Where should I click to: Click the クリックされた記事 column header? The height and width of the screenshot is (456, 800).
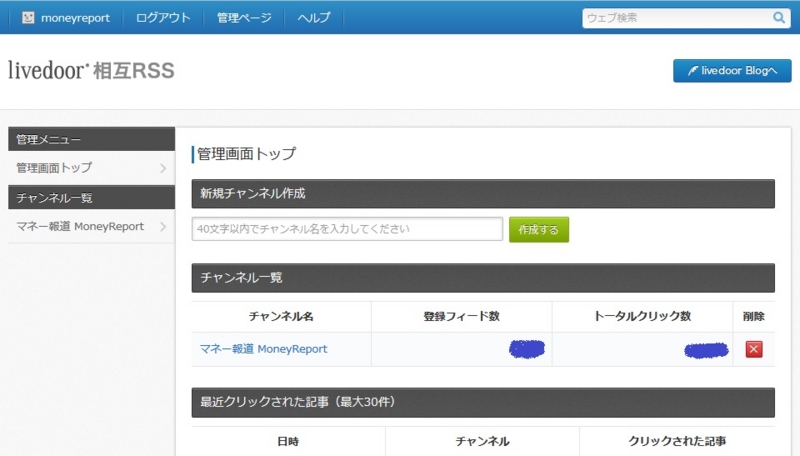[677, 441]
